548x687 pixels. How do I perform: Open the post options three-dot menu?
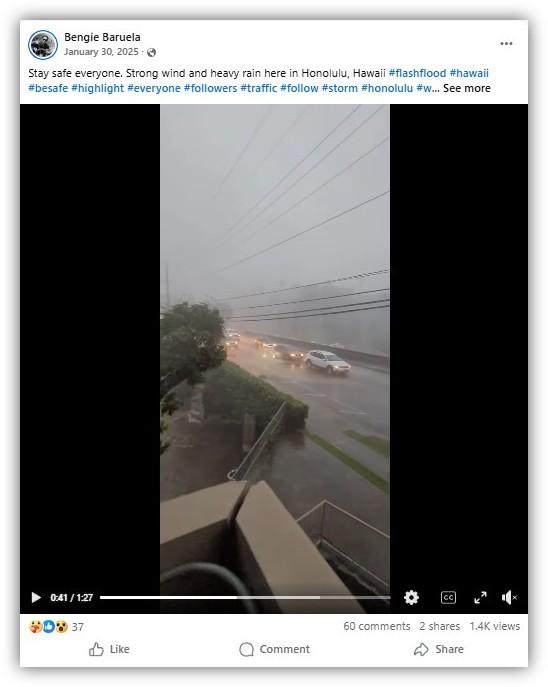pos(506,43)
